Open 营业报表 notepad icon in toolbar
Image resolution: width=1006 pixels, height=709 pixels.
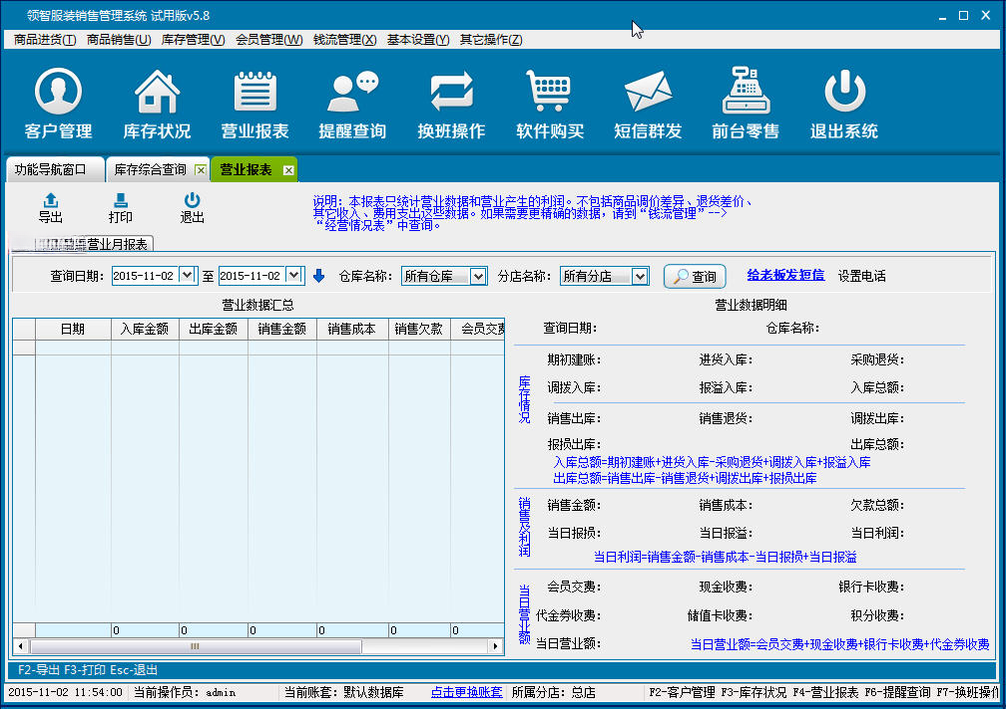[x=255, y=104]
